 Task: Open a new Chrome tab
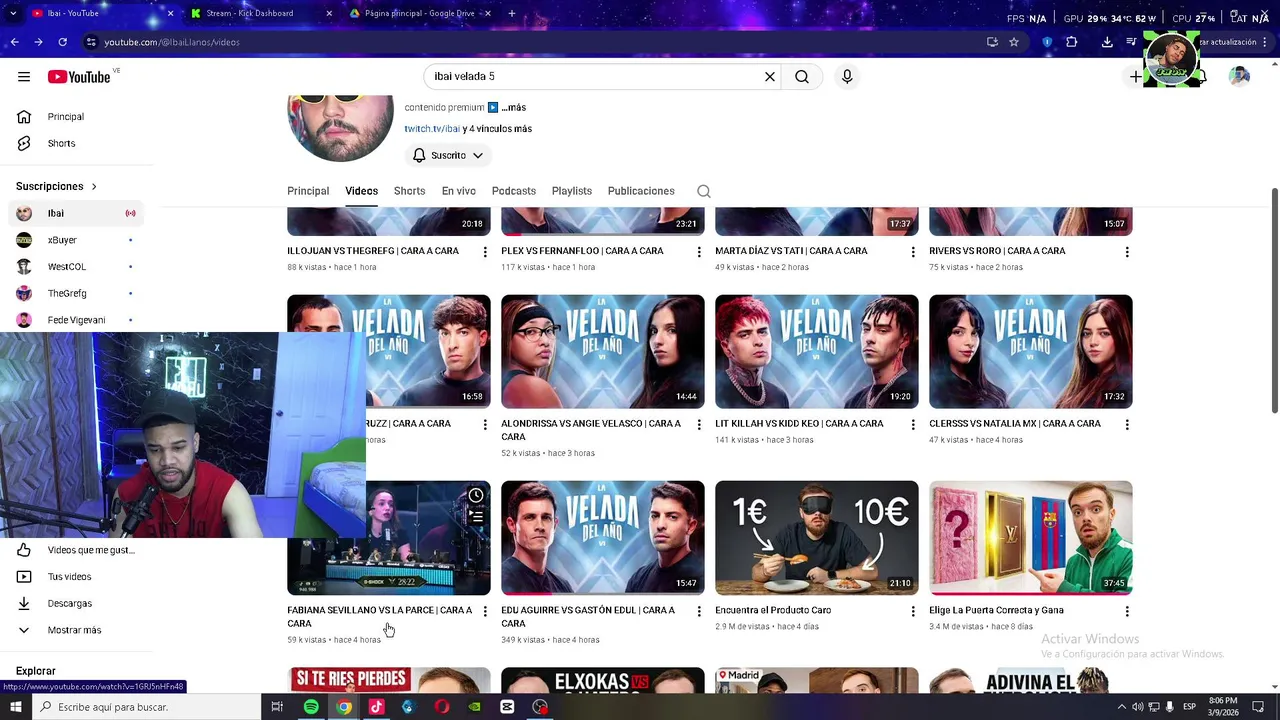click(x=512, y=14)
